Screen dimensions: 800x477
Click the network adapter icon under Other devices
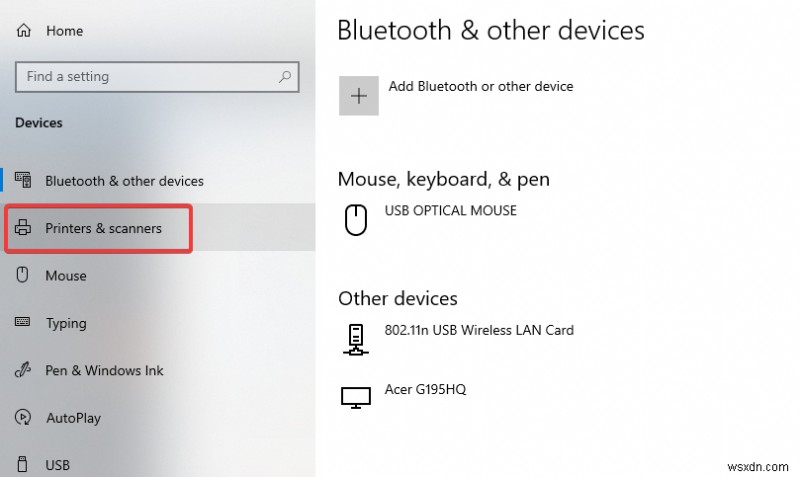pyautogui.click(x=355, y=339)
